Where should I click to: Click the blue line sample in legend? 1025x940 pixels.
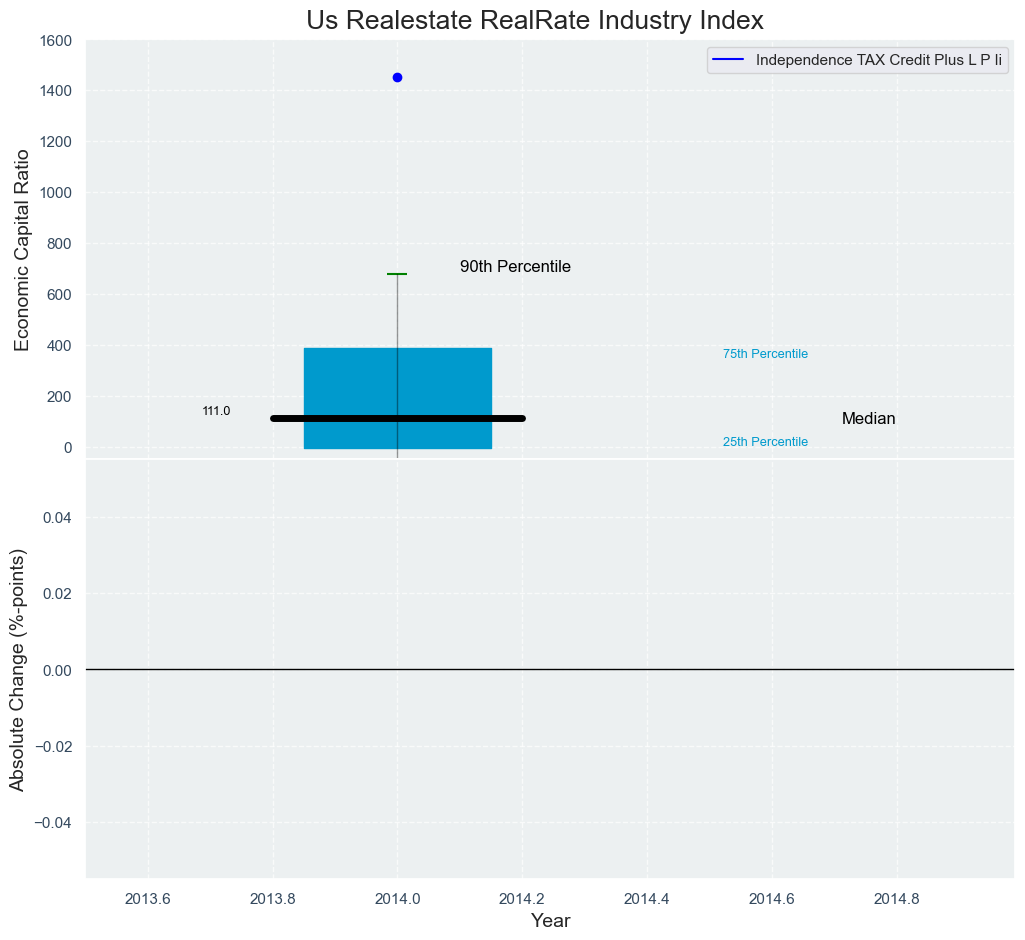[x=729, y=60]
